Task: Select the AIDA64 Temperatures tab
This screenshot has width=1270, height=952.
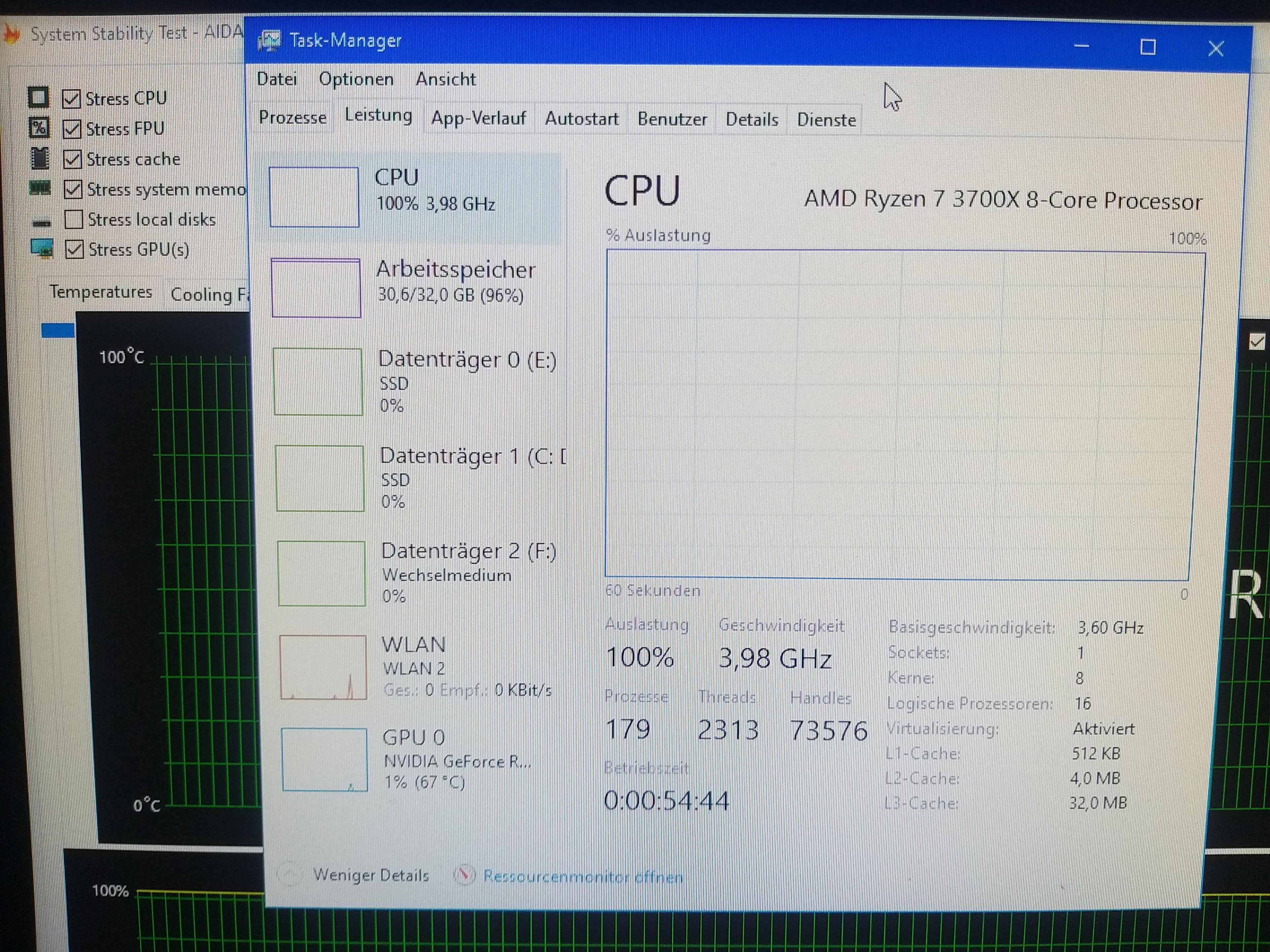Action: click(x=101, y=292)
